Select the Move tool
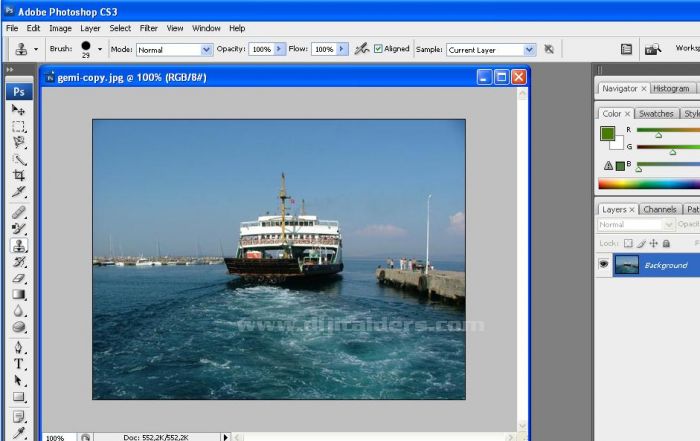The width and height of the screenshot is (700, 441). [18, 110]
